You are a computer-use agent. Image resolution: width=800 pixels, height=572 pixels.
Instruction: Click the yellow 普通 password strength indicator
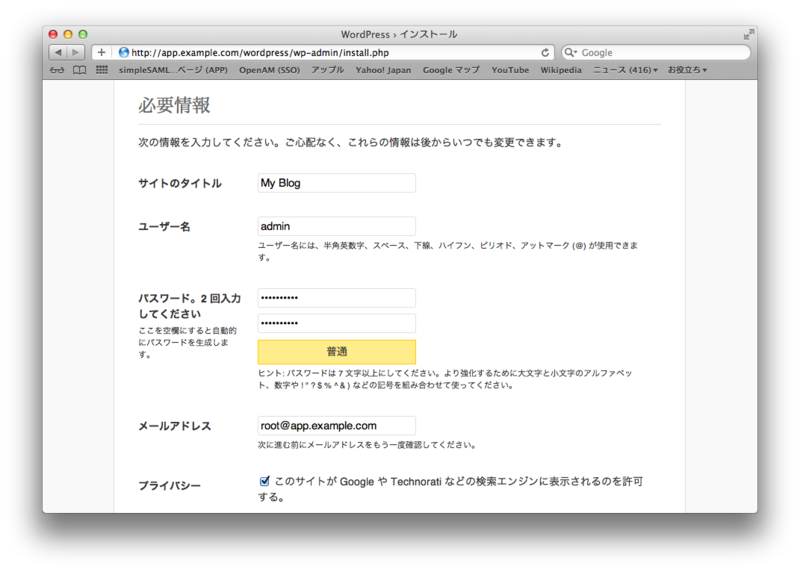[336, 352]
